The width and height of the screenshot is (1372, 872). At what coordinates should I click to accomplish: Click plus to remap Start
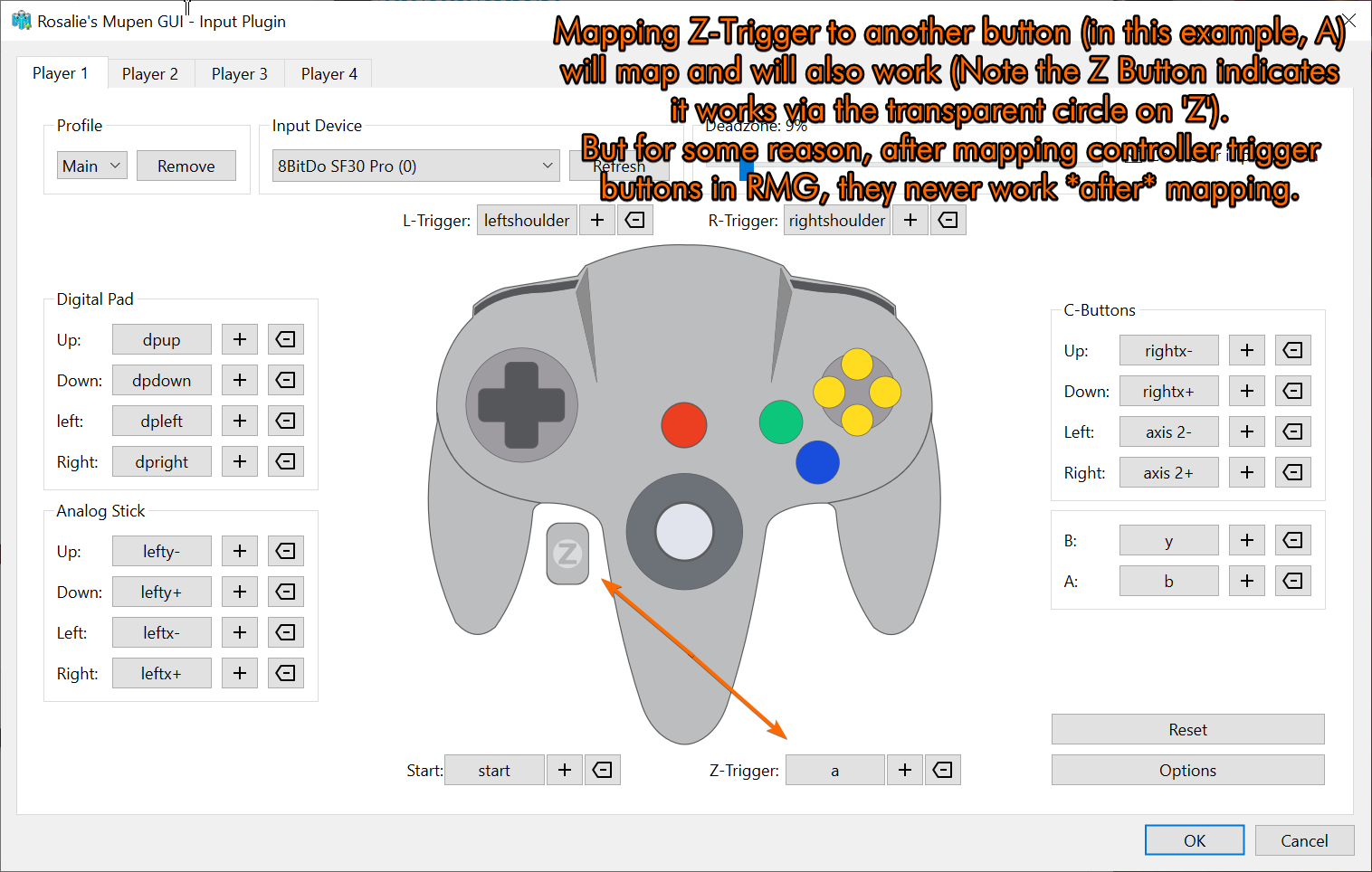click(x=564, y=770)
